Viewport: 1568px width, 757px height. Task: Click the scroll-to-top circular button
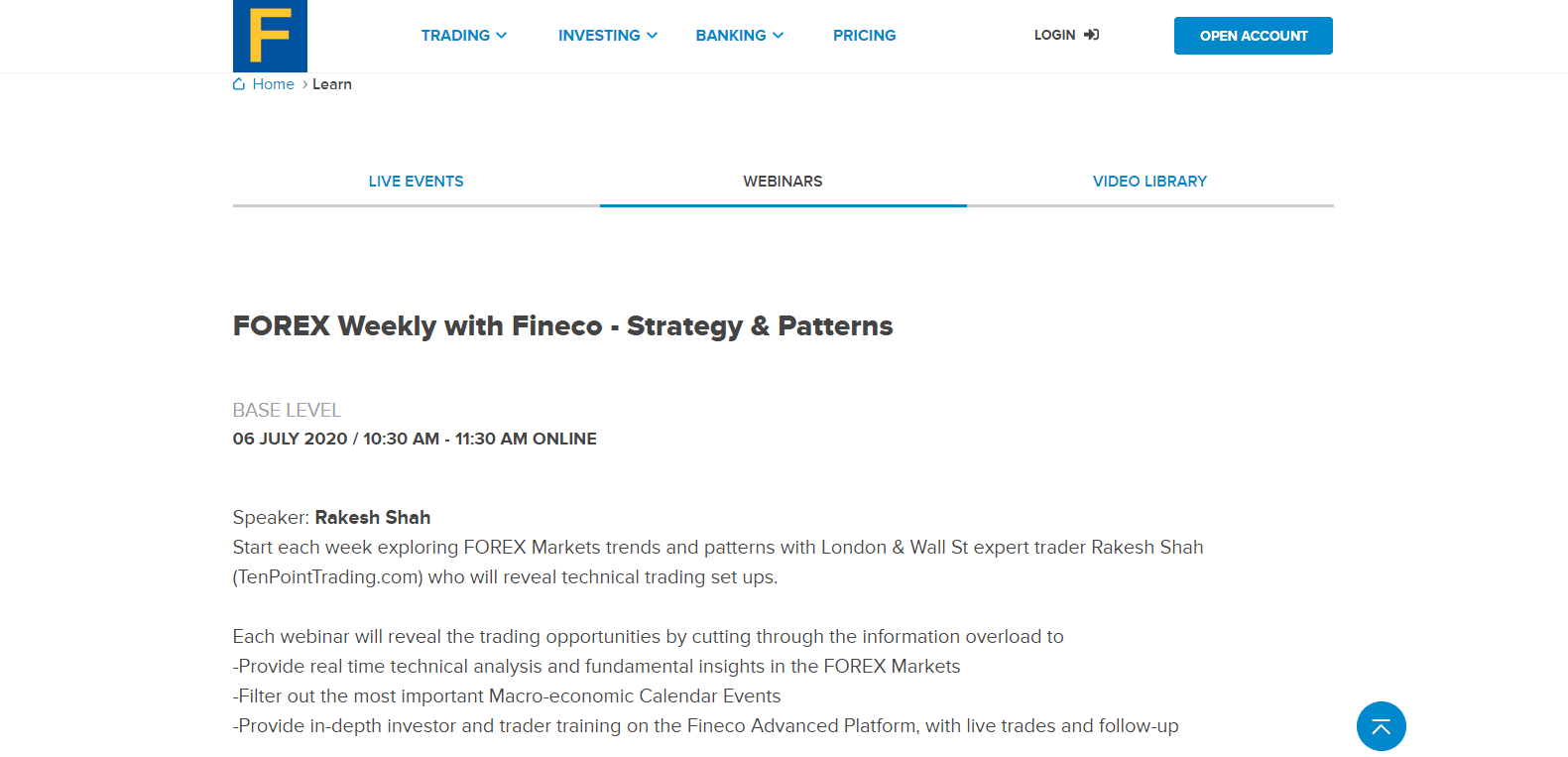pos(1381,726)
